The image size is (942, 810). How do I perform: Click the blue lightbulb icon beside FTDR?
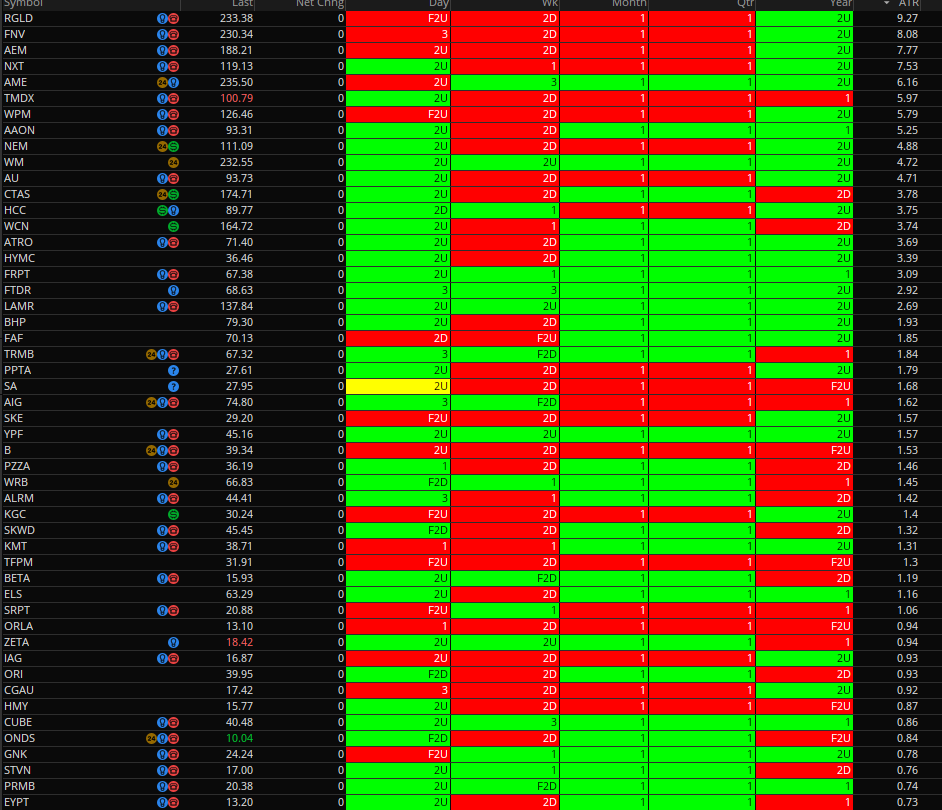point(174,290)
